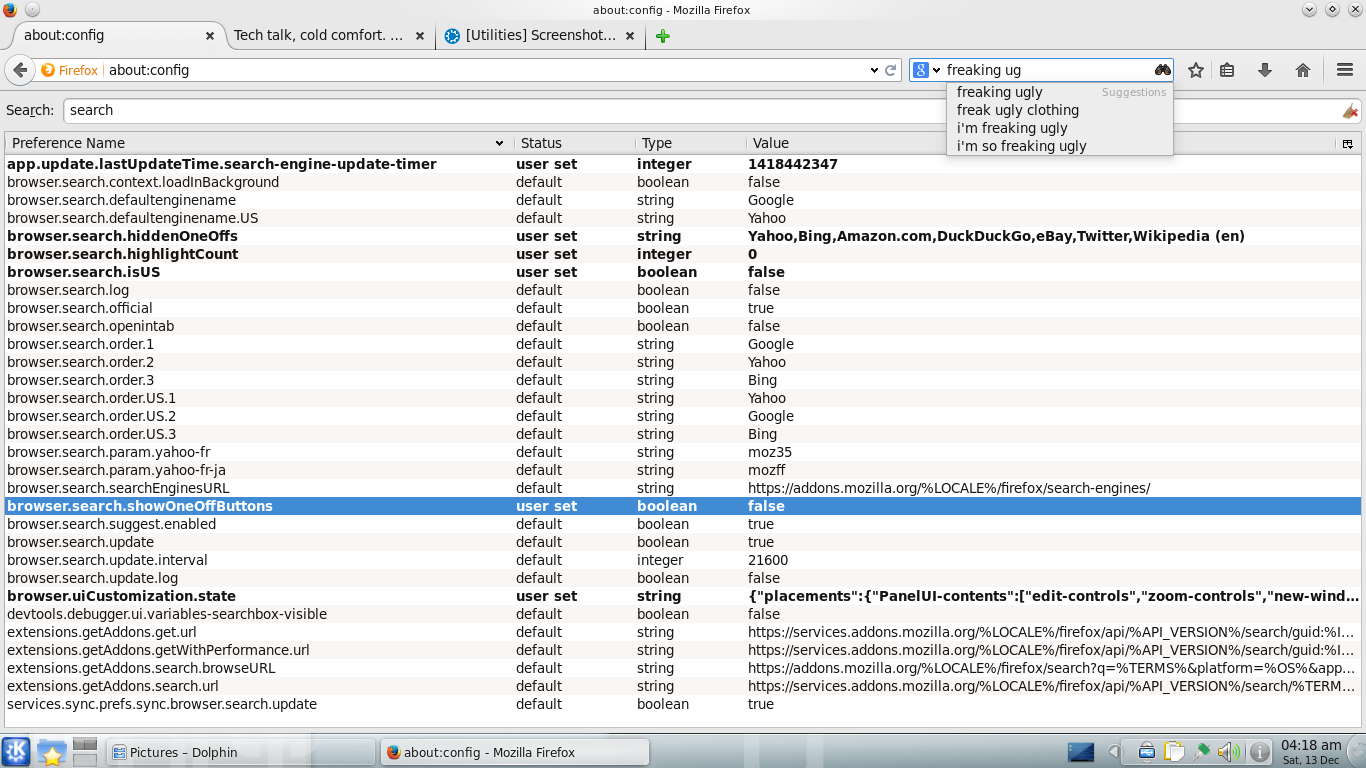Click the info notifications tray icon
The height and width of the screenshot is (768, 1366).
1260,751
